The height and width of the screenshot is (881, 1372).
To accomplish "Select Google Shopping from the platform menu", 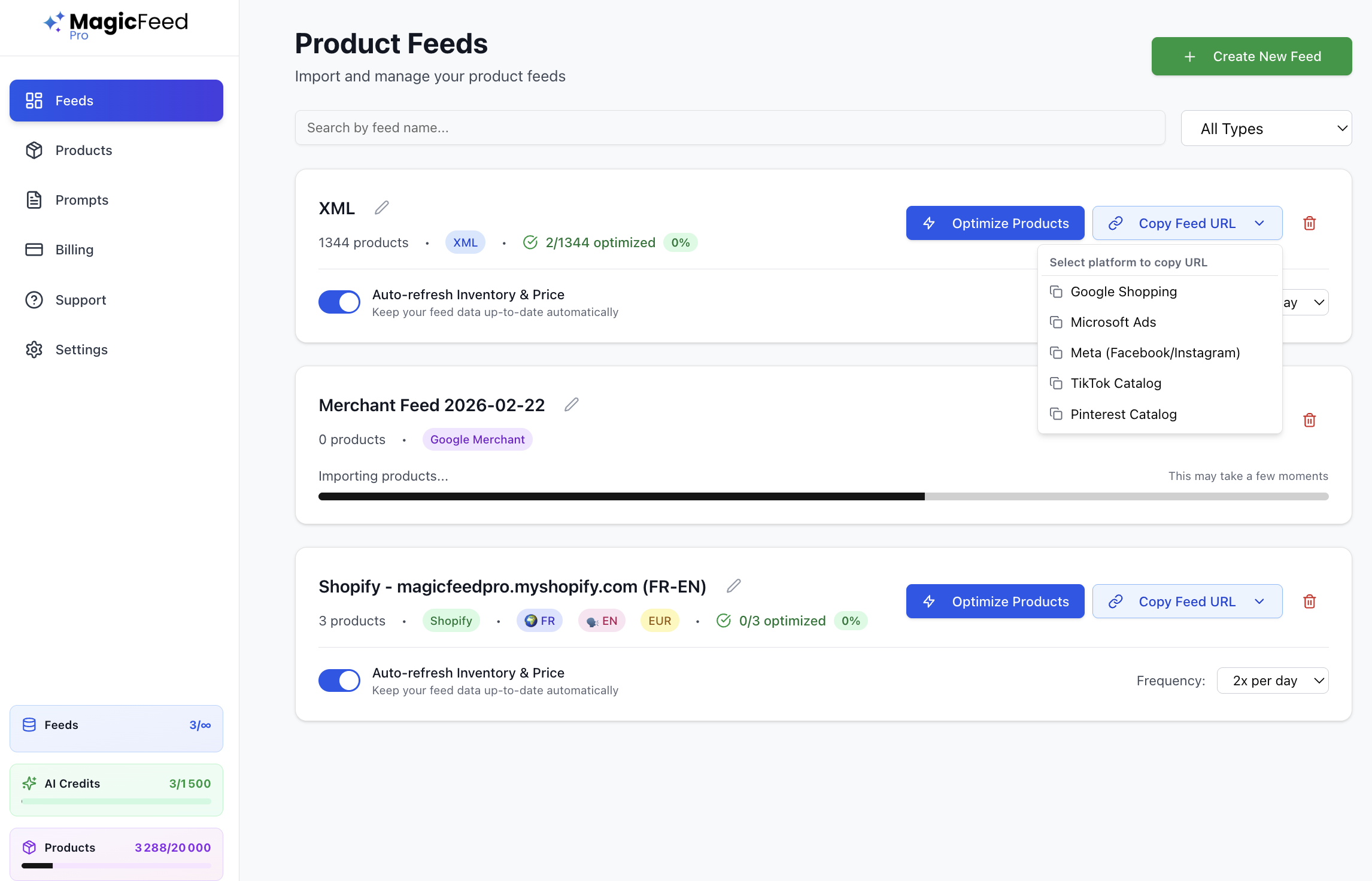I will [1124, 291].
